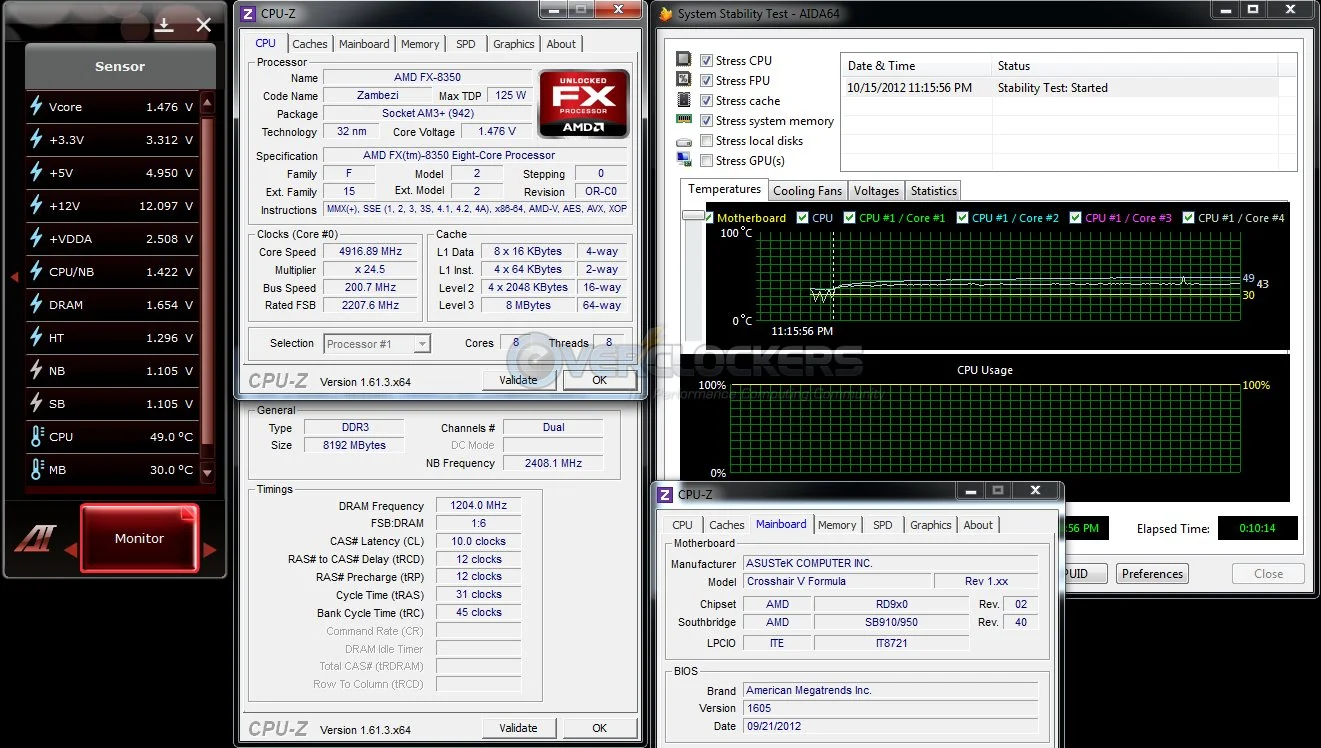
Task: Click the sensor list scroll-down arrow
Action: point(207,472)
